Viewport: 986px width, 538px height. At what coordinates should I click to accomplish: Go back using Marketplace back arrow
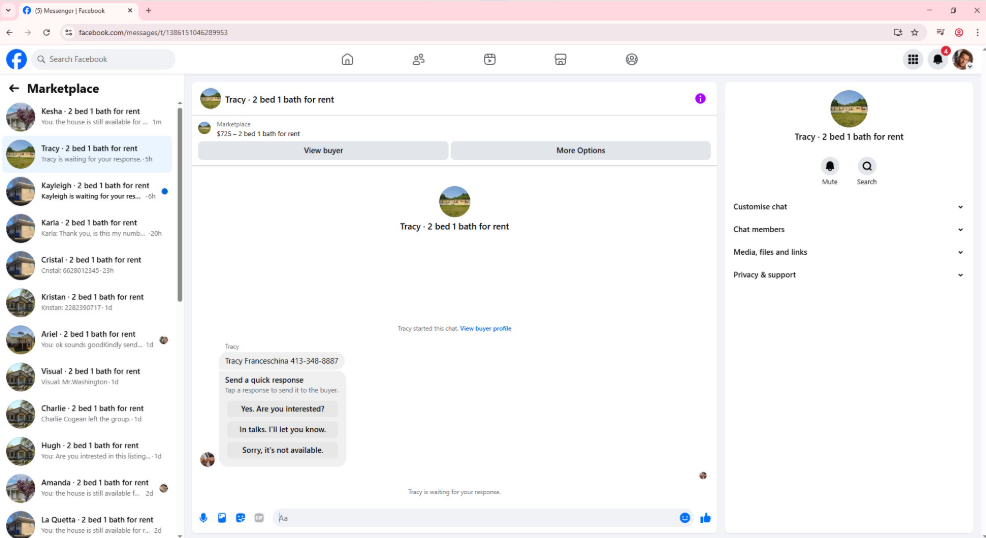14,89
